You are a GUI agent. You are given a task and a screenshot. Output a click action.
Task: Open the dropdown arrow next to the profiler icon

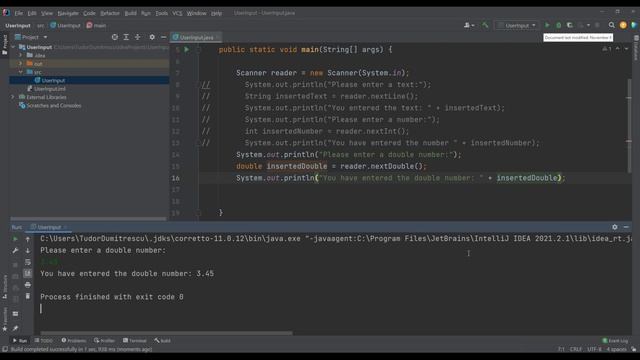click(588, 25)
